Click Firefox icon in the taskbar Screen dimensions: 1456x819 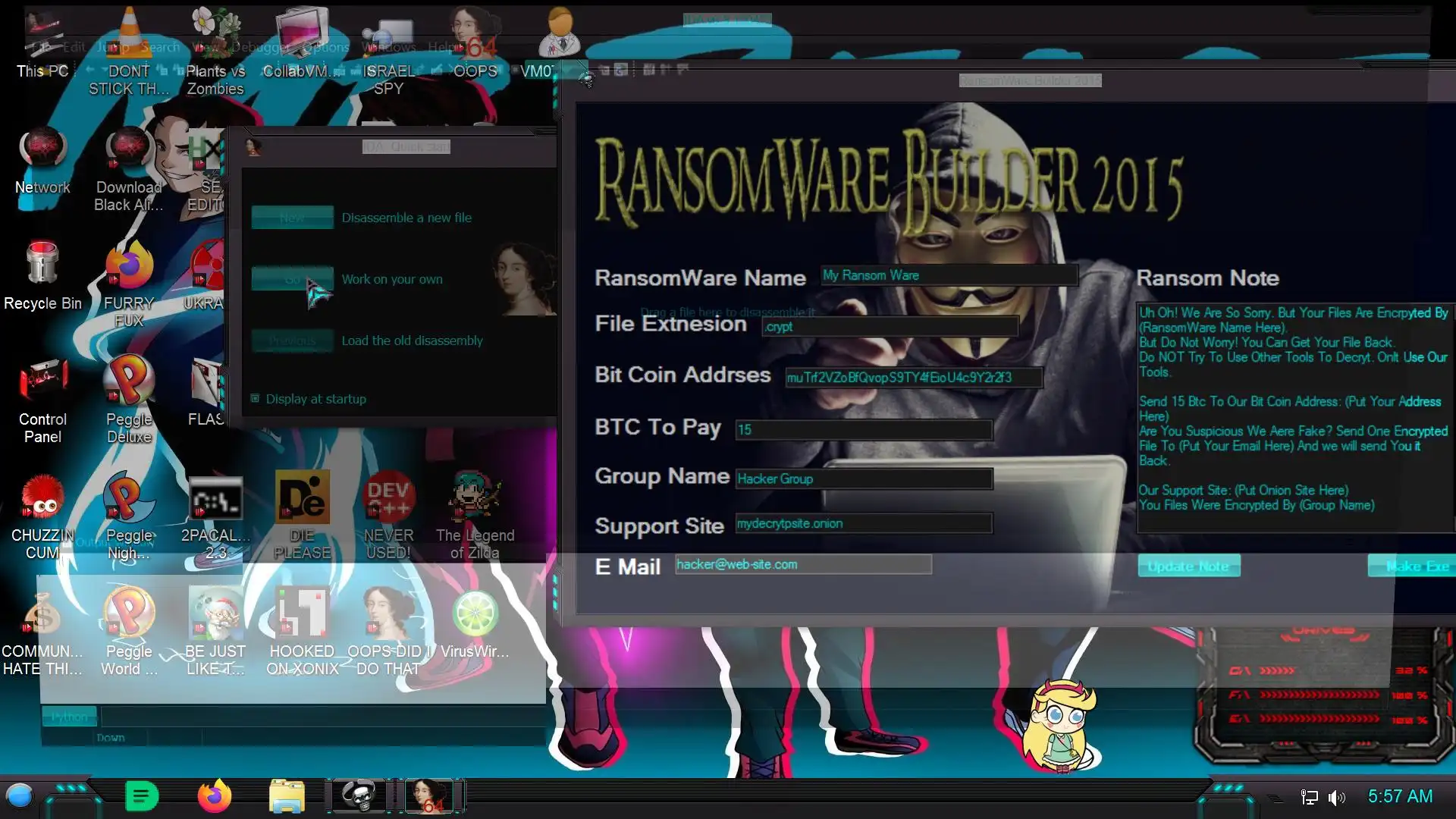coord(215,796)
